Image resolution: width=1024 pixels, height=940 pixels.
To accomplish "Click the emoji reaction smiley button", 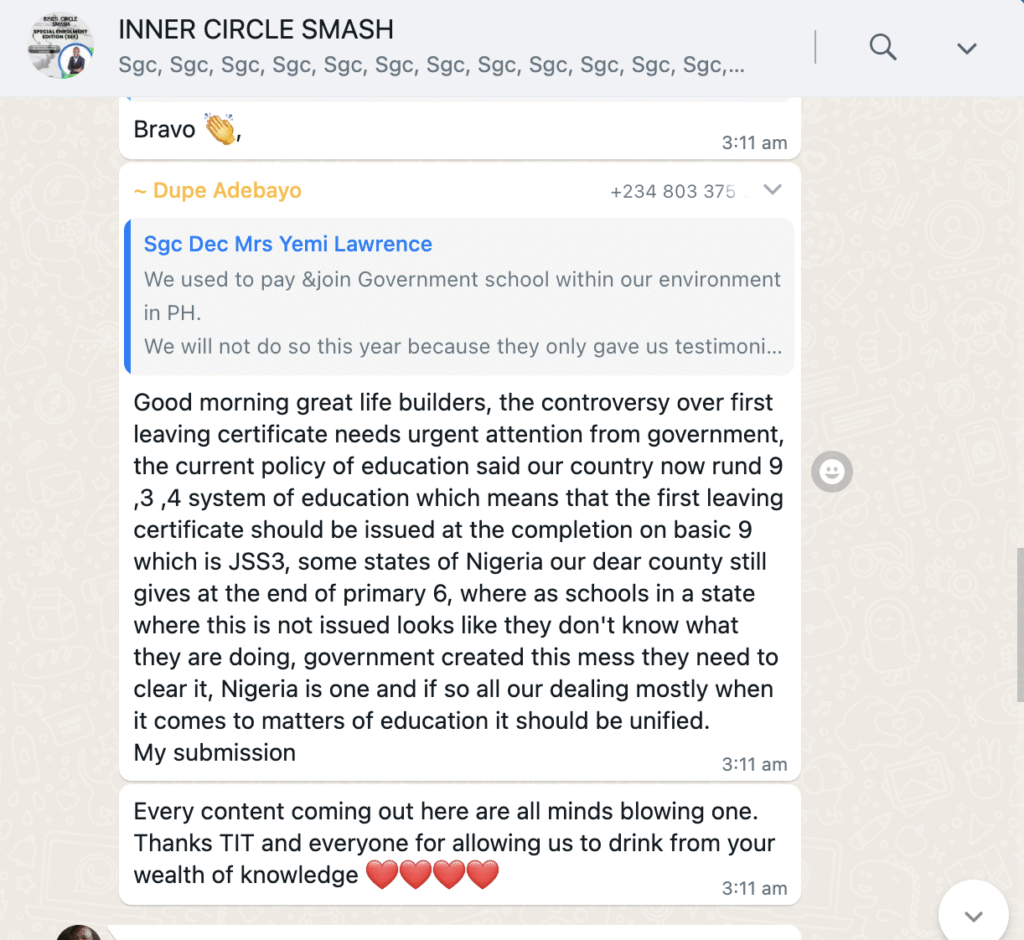I will pyautogui.click(x=831, y=471).
